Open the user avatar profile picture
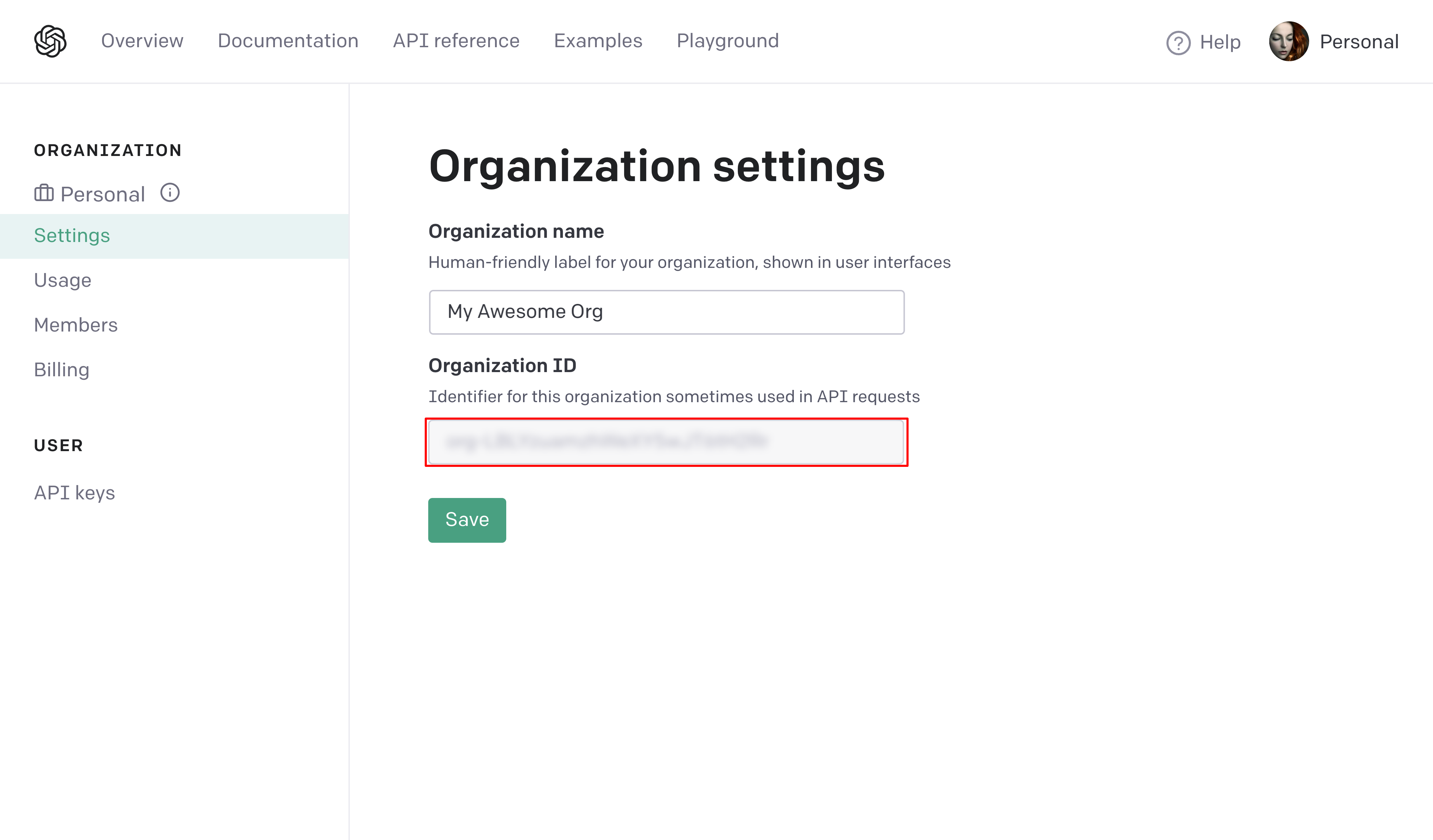 (x=1289, y=41)
